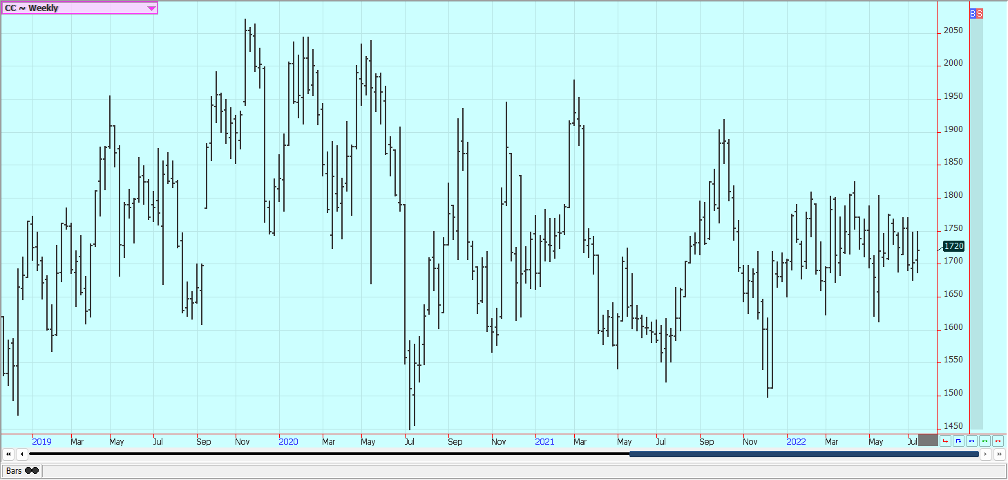Step chart forward with single right arrow
Viewport: 1008px width, 480px height.
coord(985,454)
